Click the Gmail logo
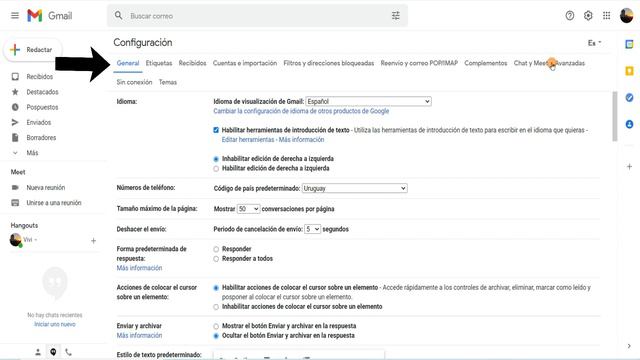The image size is (640, 360). 49,16
